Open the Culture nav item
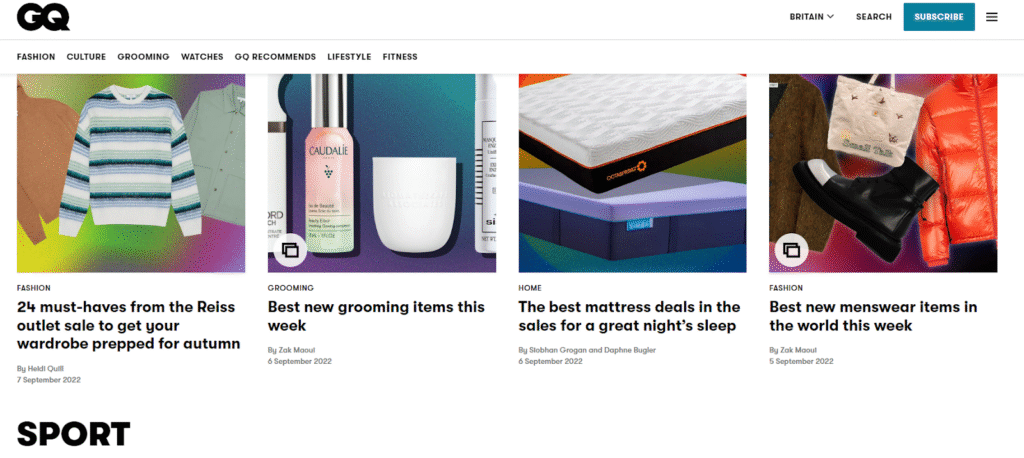1024x458 pixels. click(86, 57)
